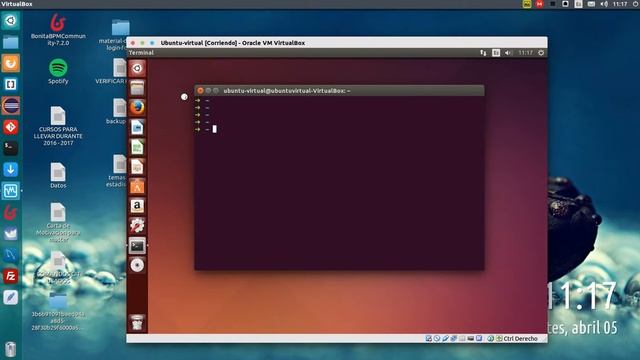640x360 pixels.
Task: Minimize the guest terminal window
Action: (x=208, y=91)
